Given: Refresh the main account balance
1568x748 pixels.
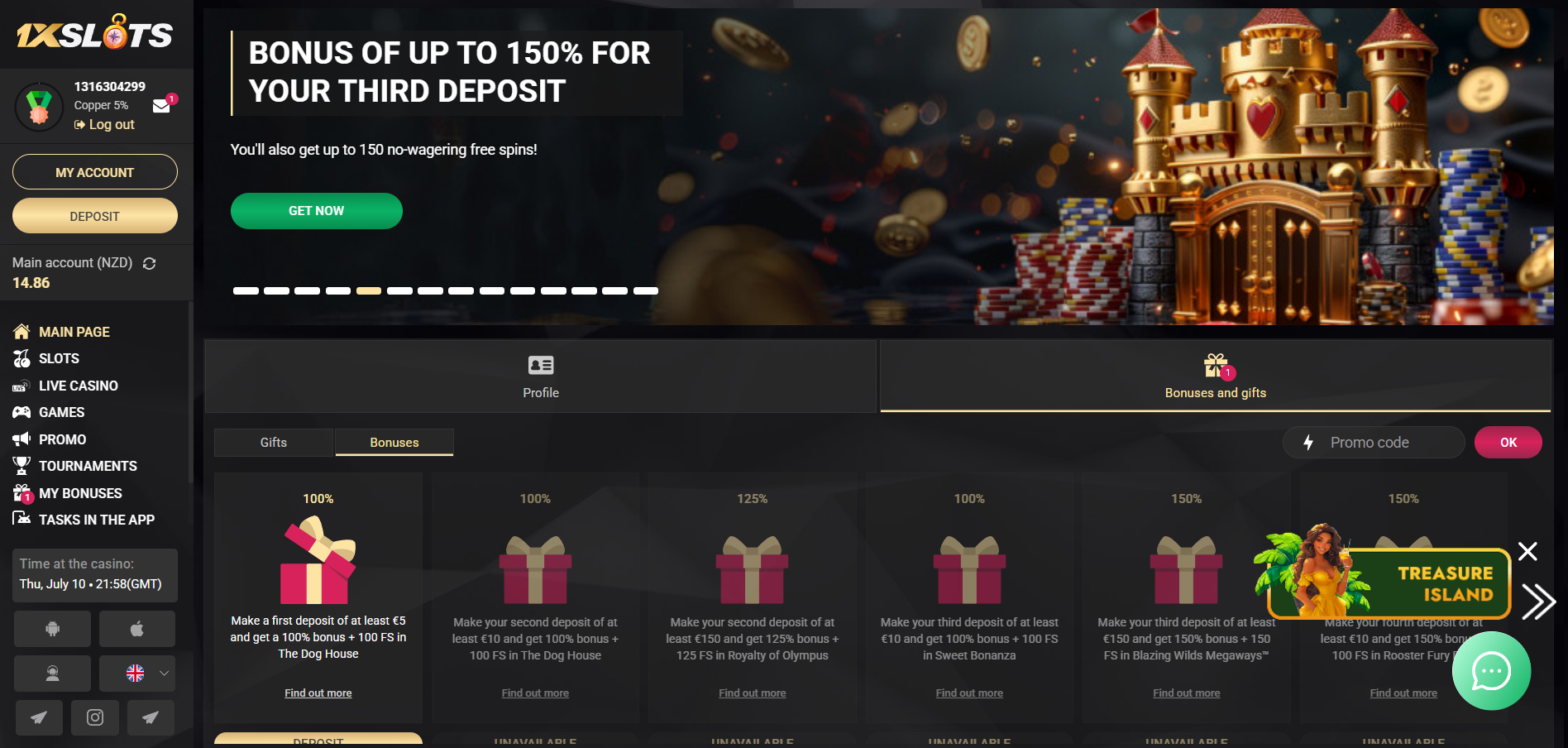Looking at the screenshot, I should point(150,263).
